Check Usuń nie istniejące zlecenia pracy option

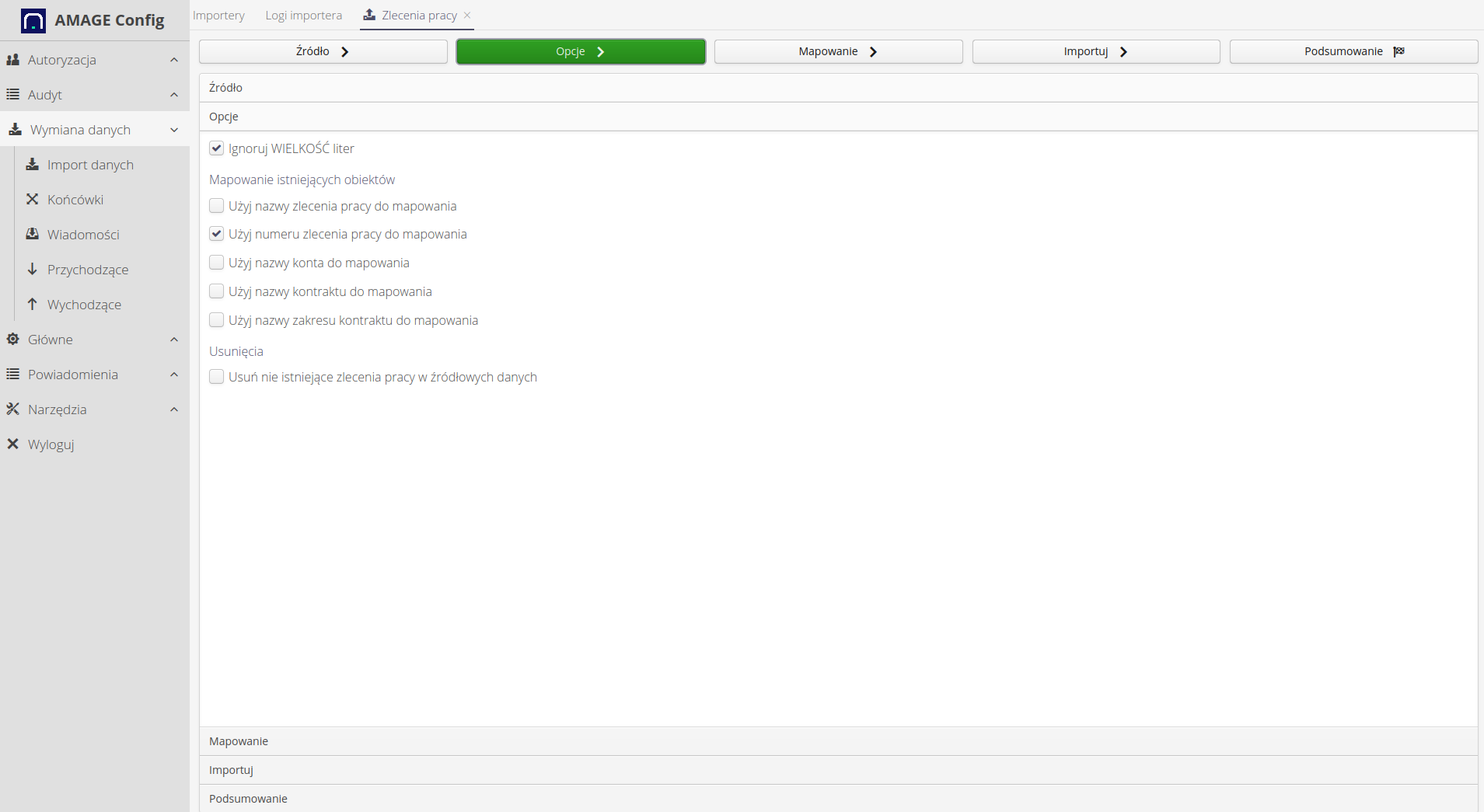click(x=217, y=377)
